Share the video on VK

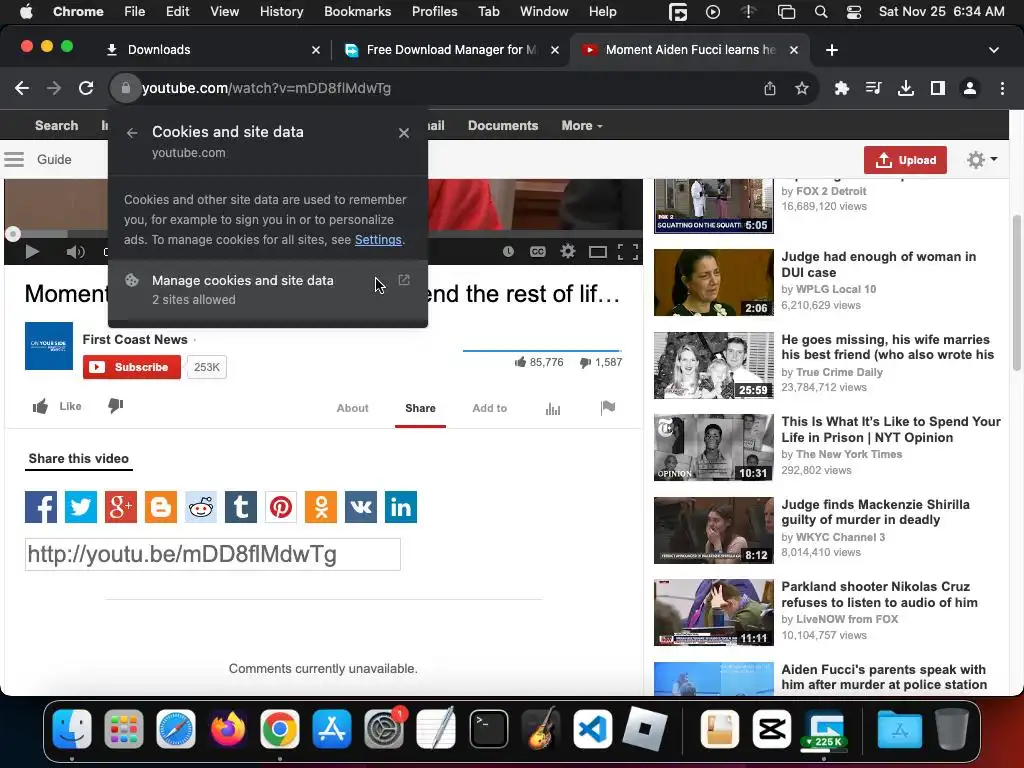tap(361, 507)
